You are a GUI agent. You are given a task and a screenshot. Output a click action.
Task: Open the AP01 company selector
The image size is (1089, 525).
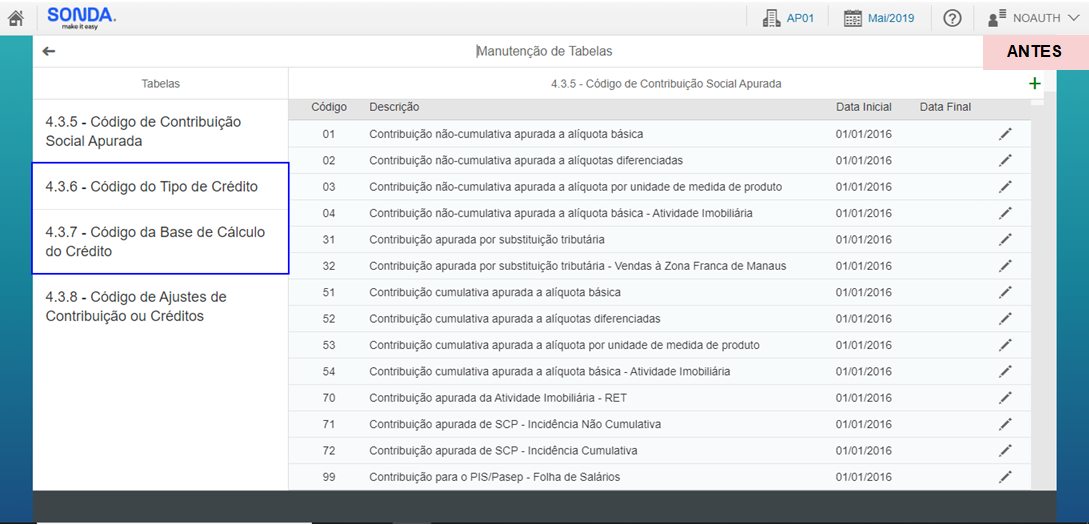(x=788, y=18)
